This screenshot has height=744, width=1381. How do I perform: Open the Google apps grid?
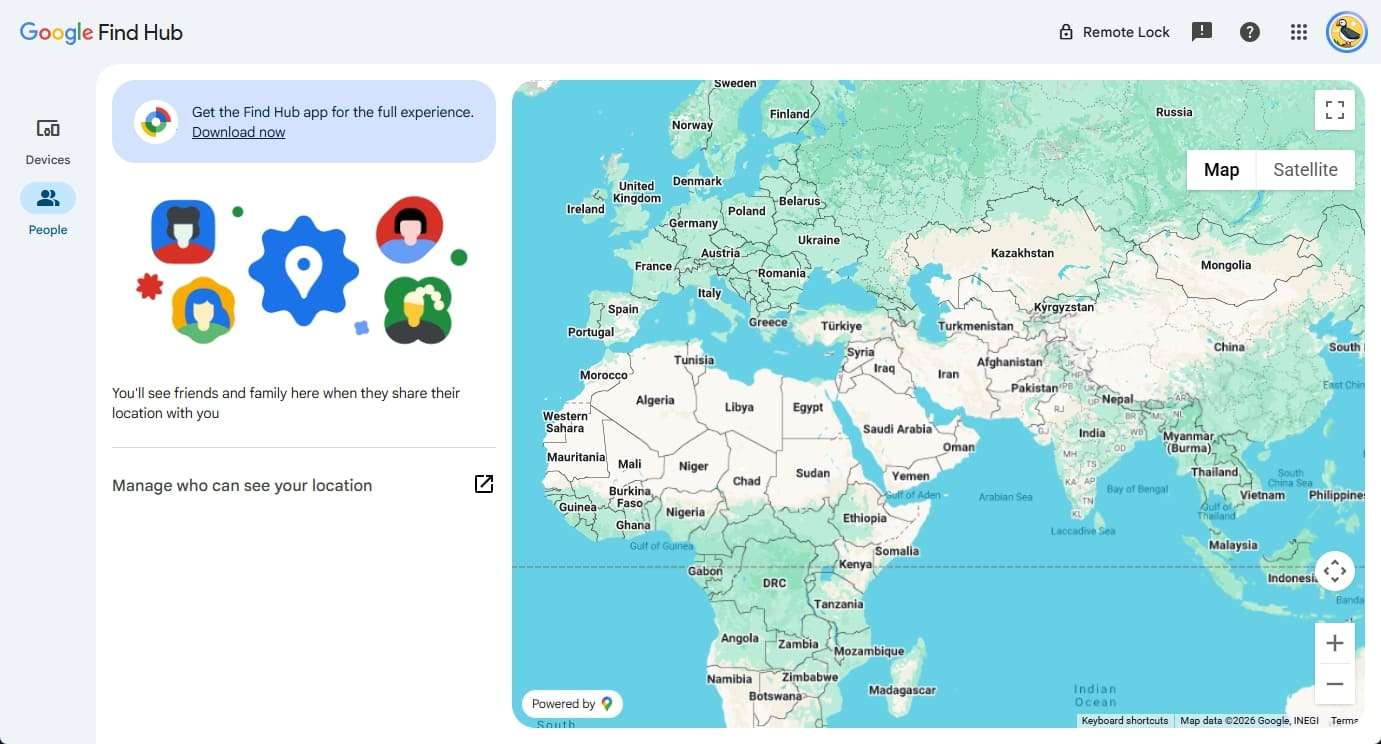pyautogui.click(x=1299, y=32)
